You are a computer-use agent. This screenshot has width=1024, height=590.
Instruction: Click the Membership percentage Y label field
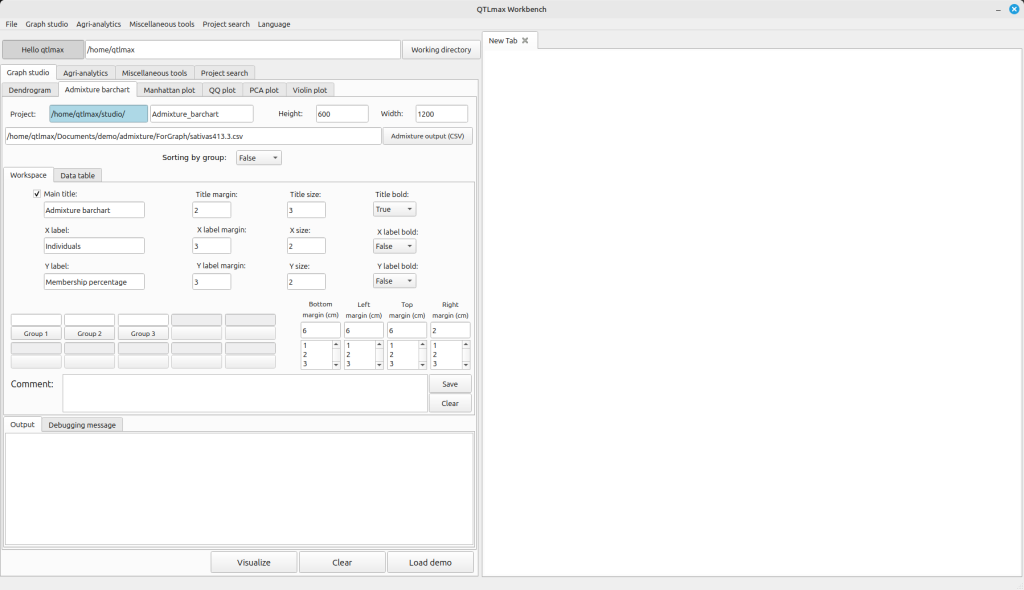click(94, 282)
